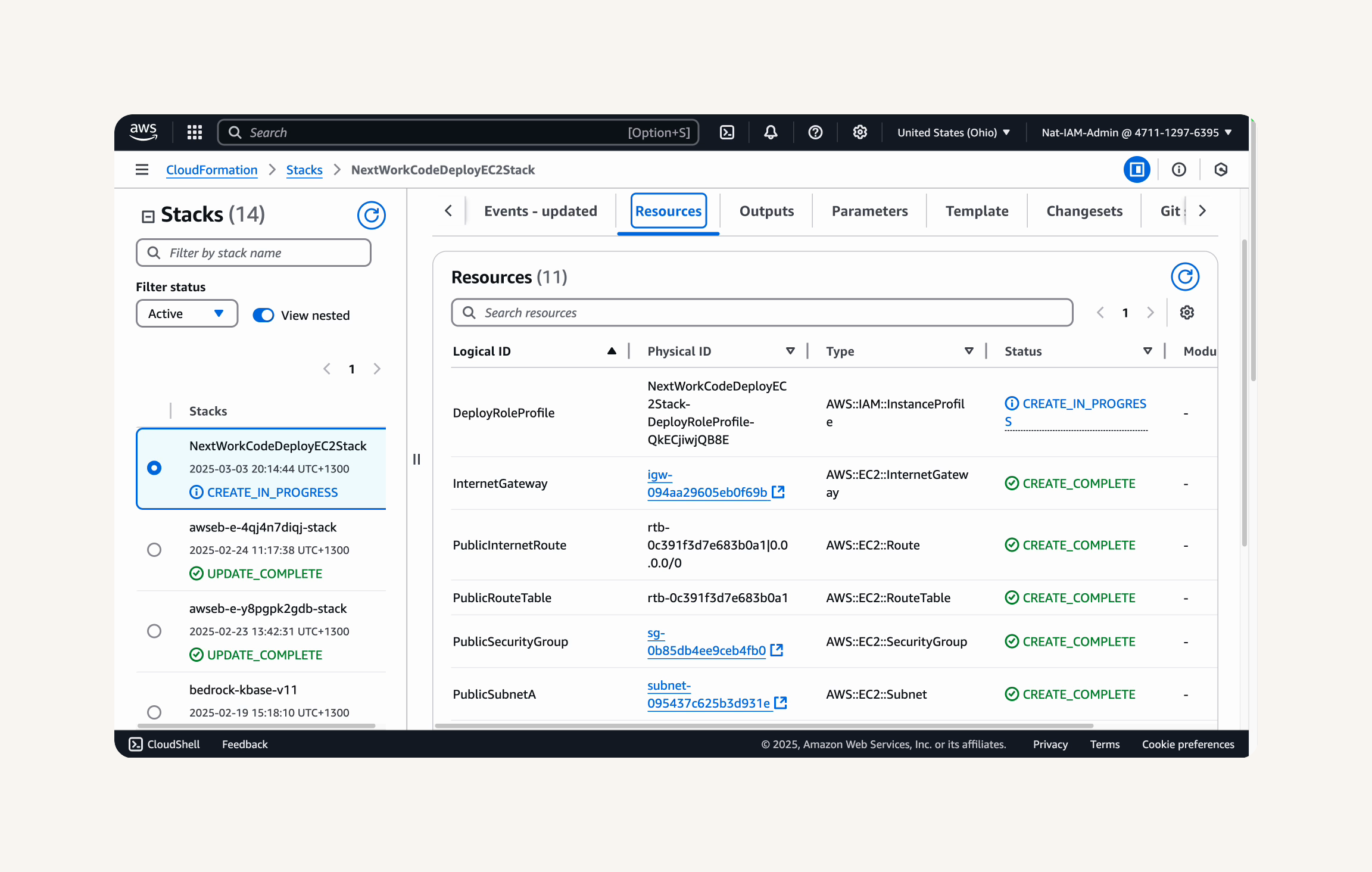Open Resources table preferences gear
This screenshot has height=872, width=1372.
point(1187,313)
